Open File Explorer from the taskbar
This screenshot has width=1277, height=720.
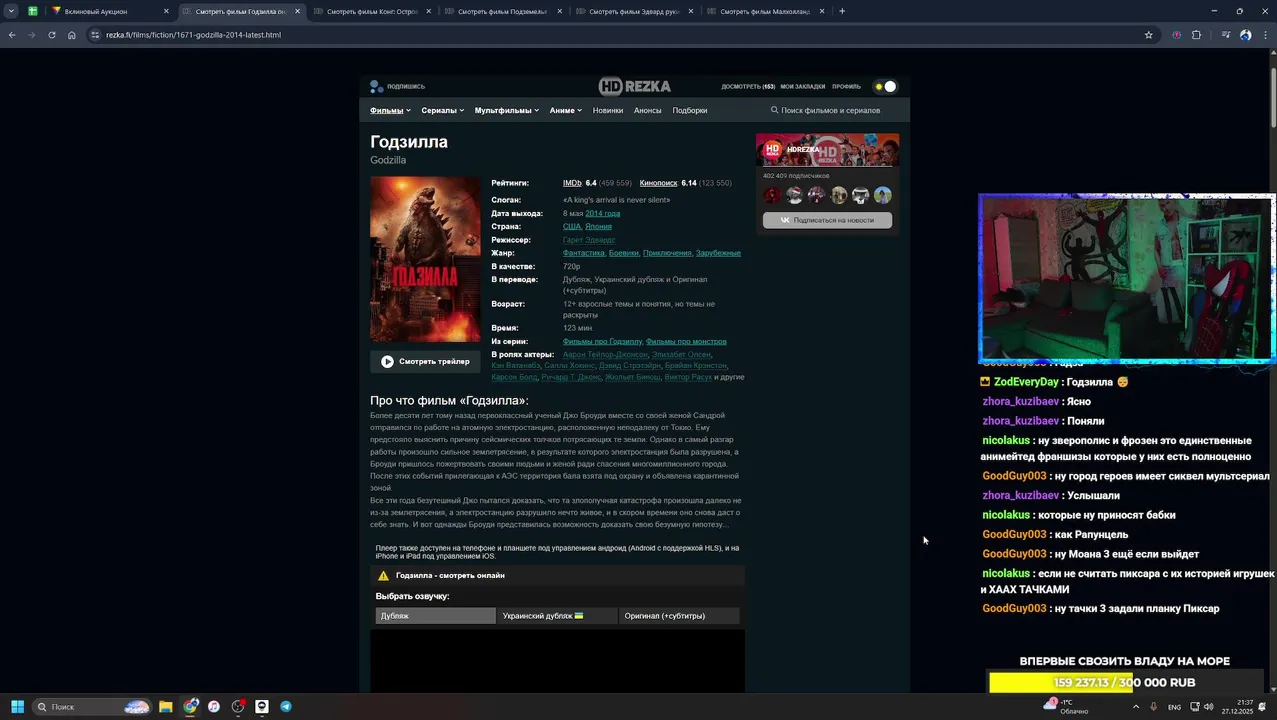tap(166, 707)
